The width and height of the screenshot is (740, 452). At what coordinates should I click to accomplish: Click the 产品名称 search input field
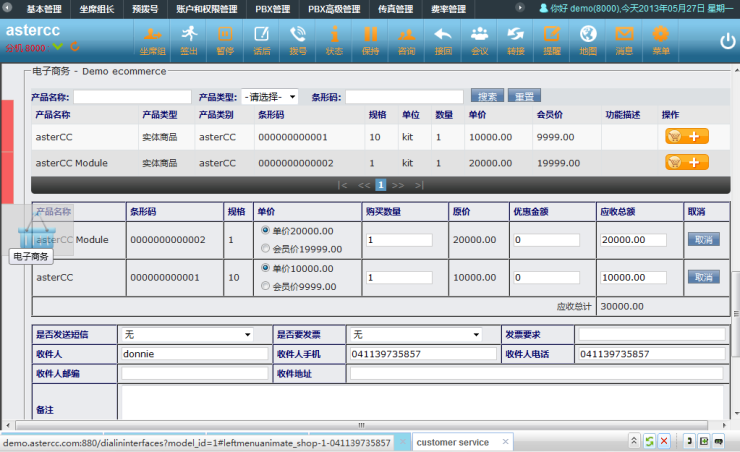[131, 97]
